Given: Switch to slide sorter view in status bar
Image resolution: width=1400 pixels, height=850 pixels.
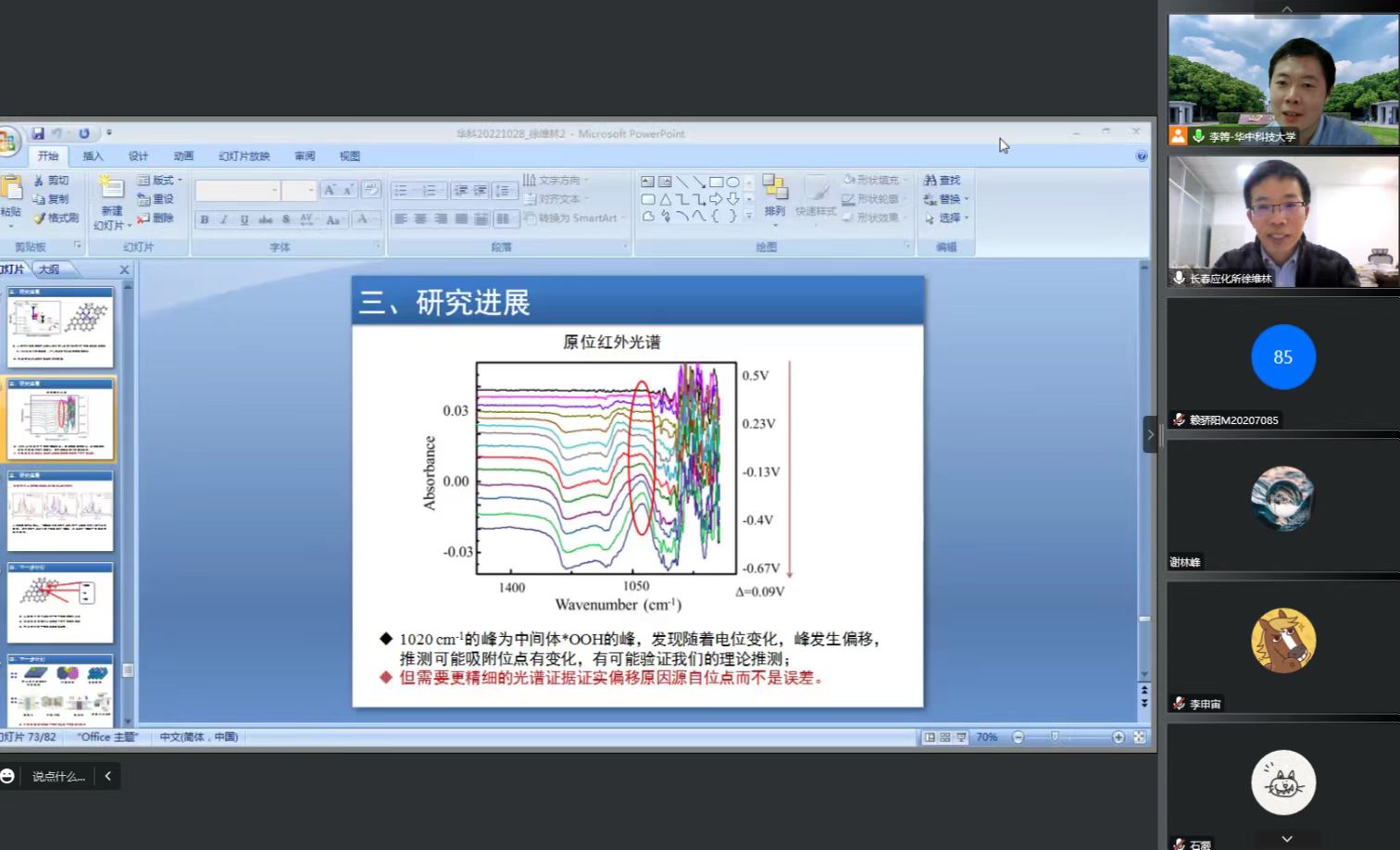Looking at the screenshot, I should pyautogui.click(x=945, y=737).
